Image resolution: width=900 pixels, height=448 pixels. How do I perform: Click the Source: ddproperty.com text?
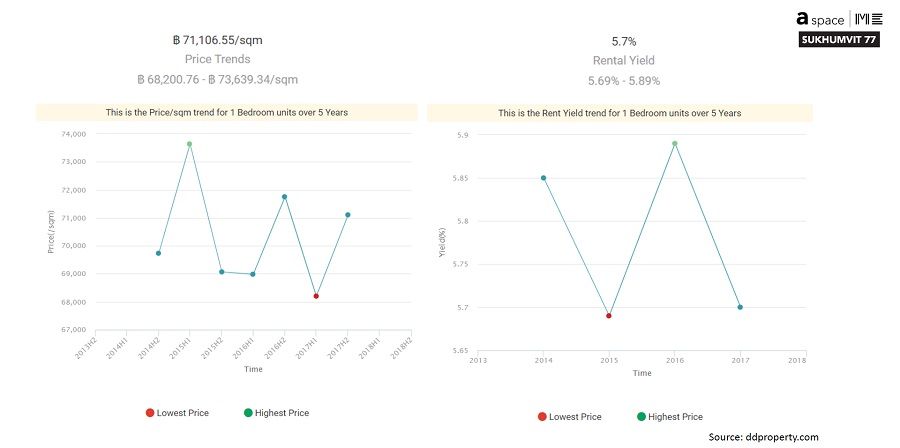763,437
